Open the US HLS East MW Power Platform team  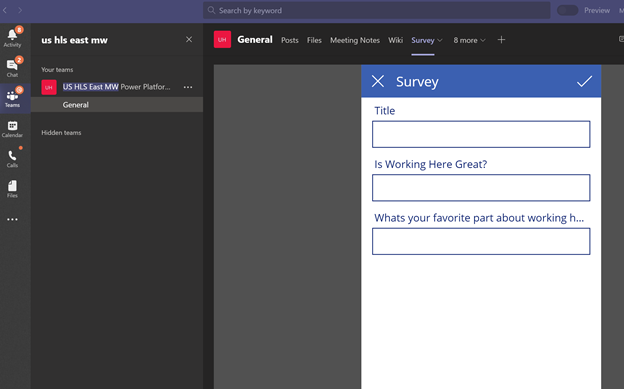[x=117, y=87]
